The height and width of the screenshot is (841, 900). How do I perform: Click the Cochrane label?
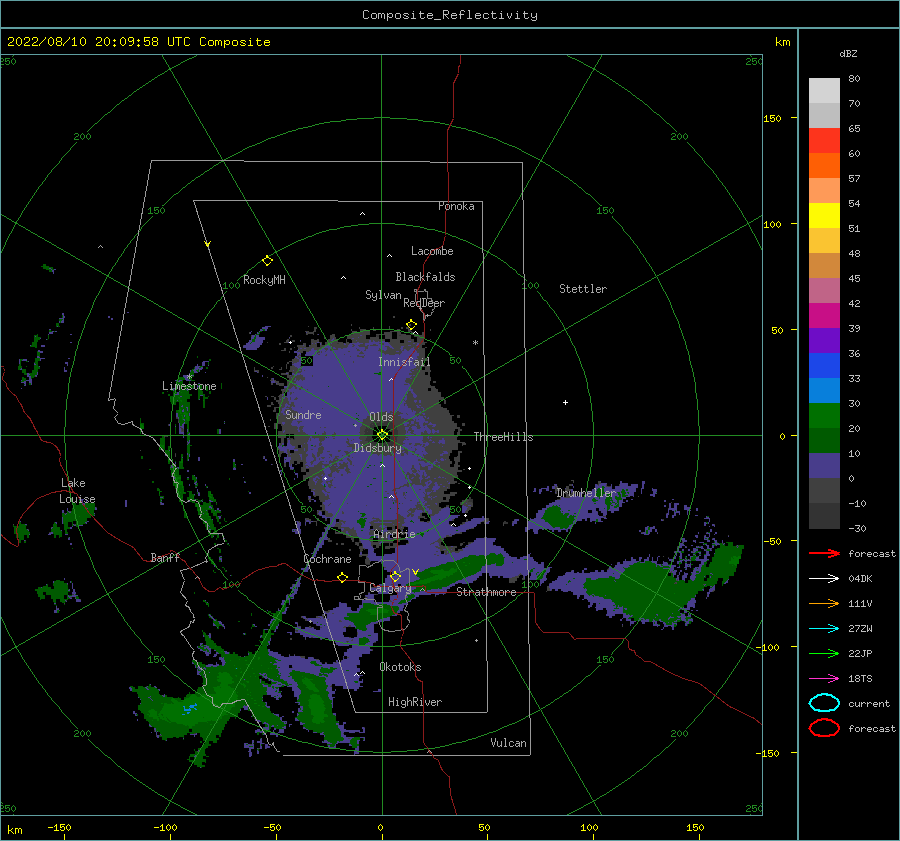327,559
